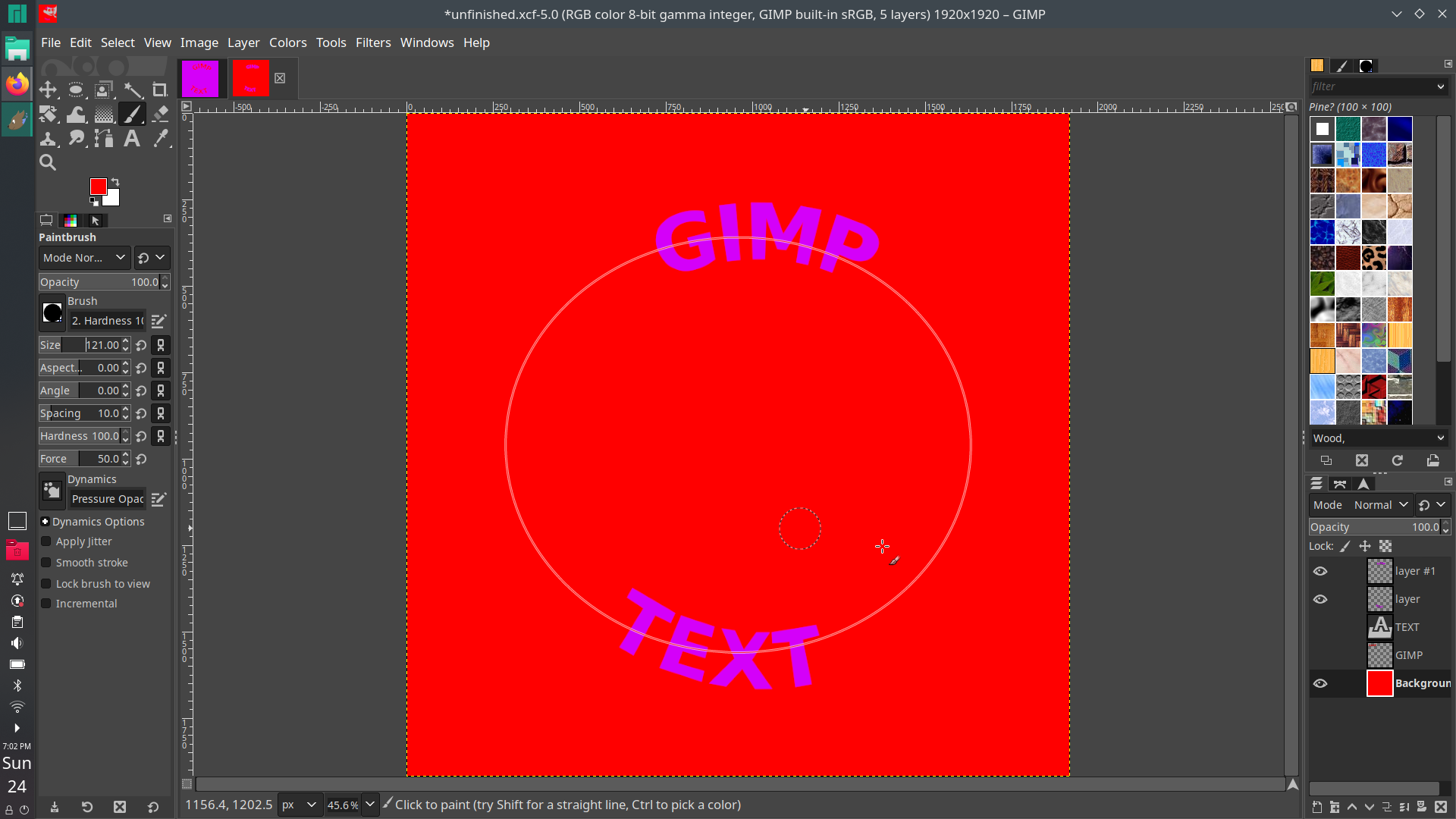Refresh the patterns list
Viewport: 1456px width, 819px height.
pos(1398,460)
